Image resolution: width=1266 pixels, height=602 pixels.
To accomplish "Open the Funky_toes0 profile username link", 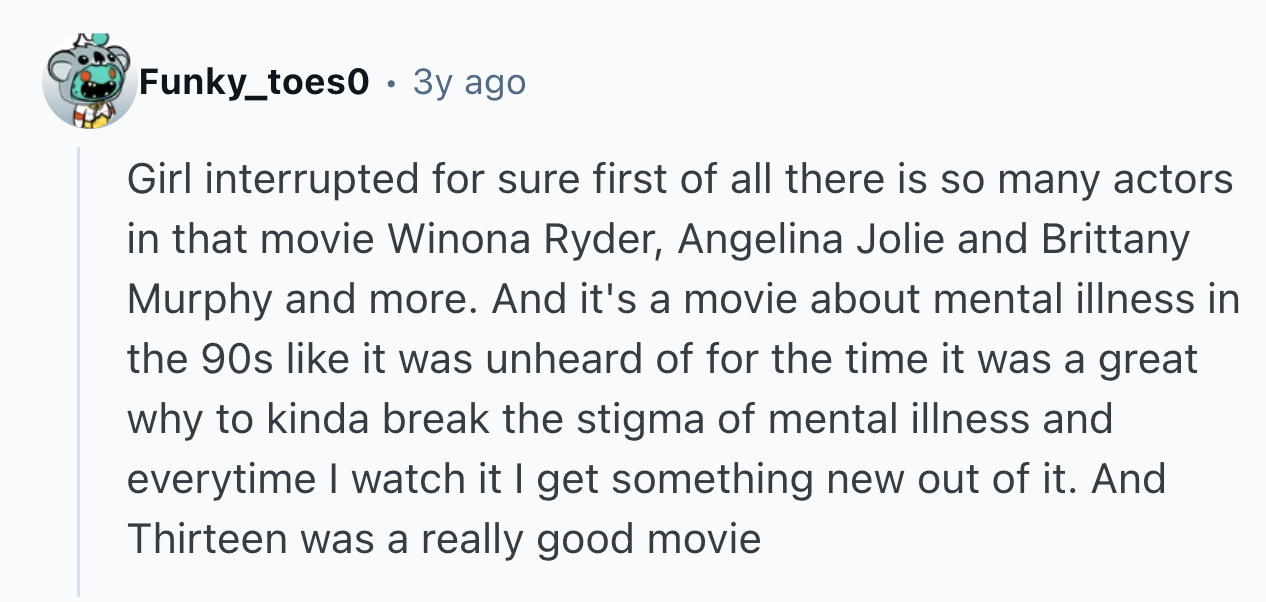I will click(x=255, y=83).
